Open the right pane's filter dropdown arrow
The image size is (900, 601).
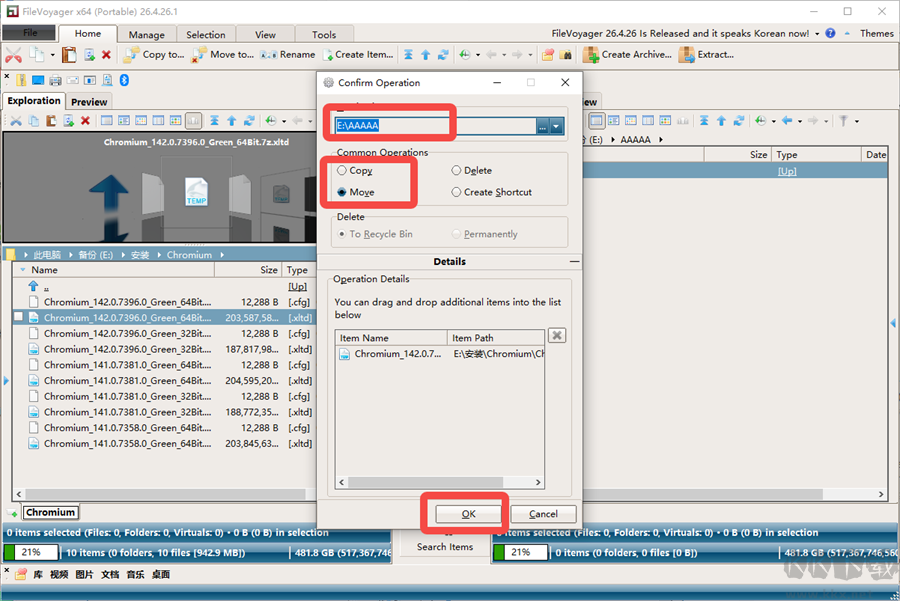pos(857,121)
